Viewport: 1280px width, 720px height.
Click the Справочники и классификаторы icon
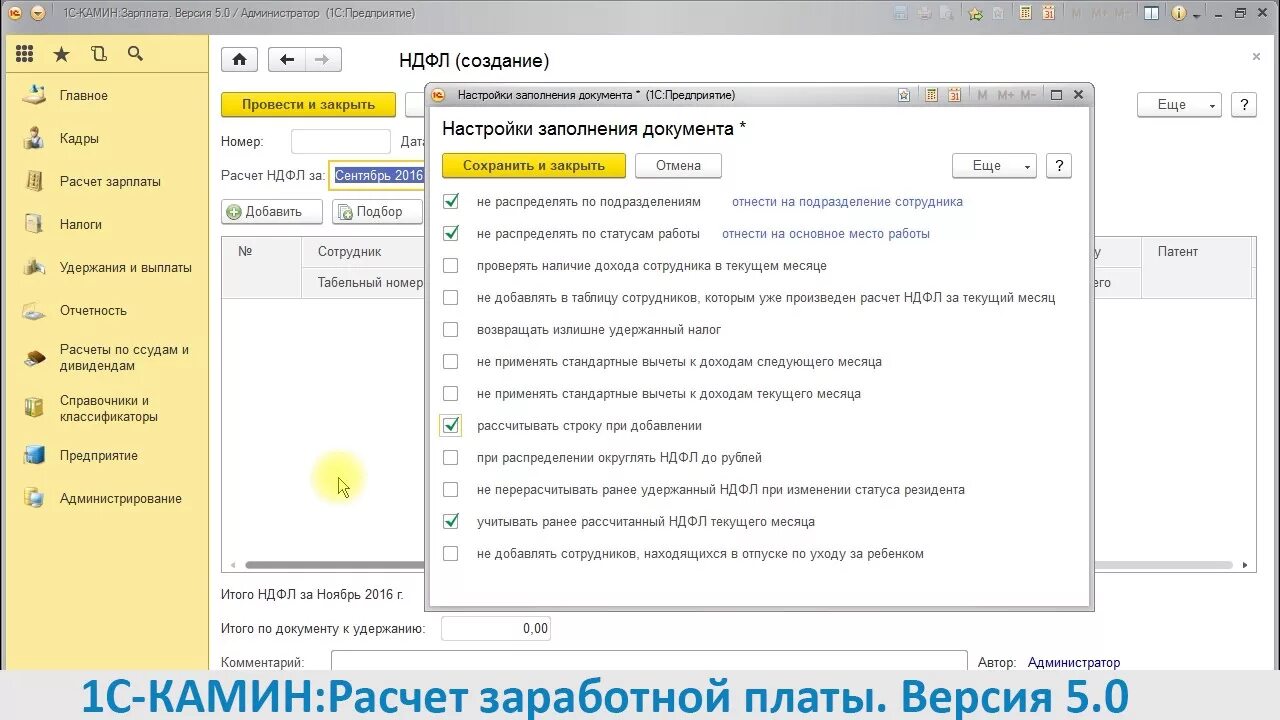coord(35,408)
